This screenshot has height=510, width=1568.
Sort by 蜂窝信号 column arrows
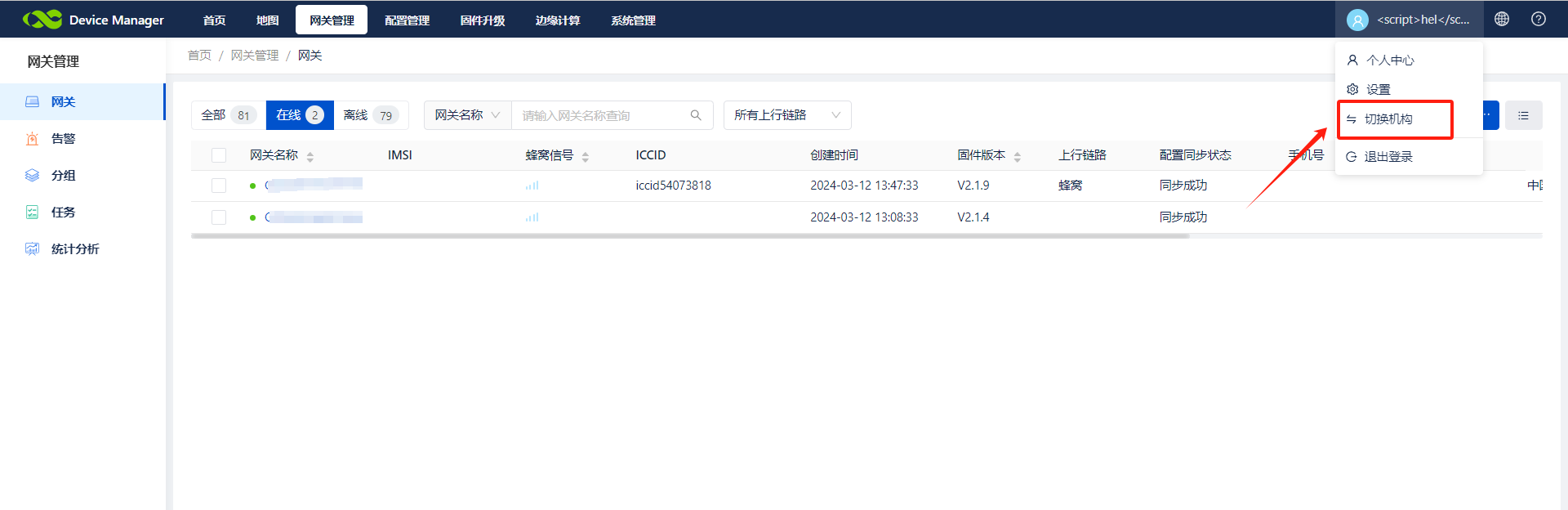point(586,156)
